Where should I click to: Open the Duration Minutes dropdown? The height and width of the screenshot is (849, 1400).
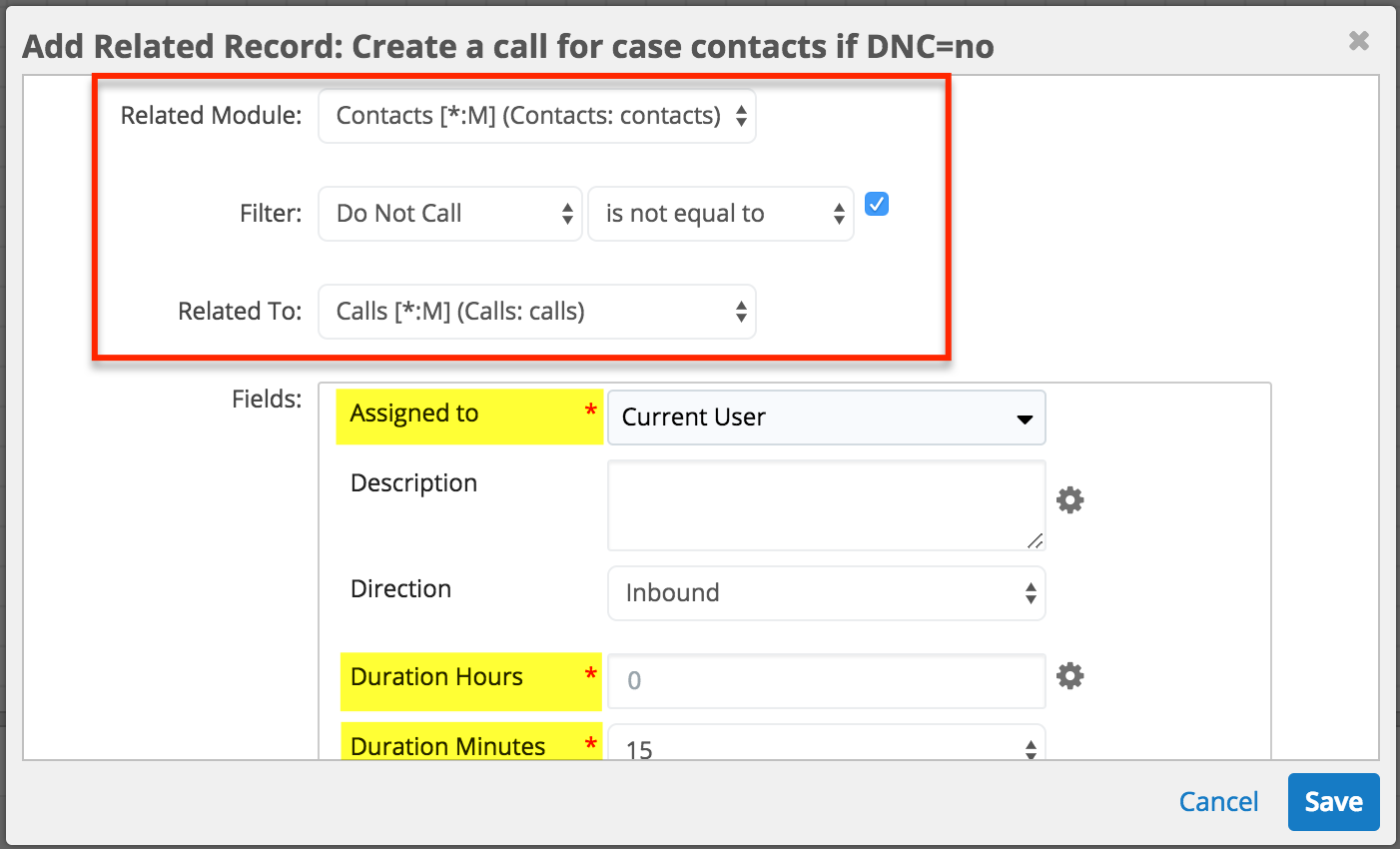pyautogui.click(x=826, y=745)
